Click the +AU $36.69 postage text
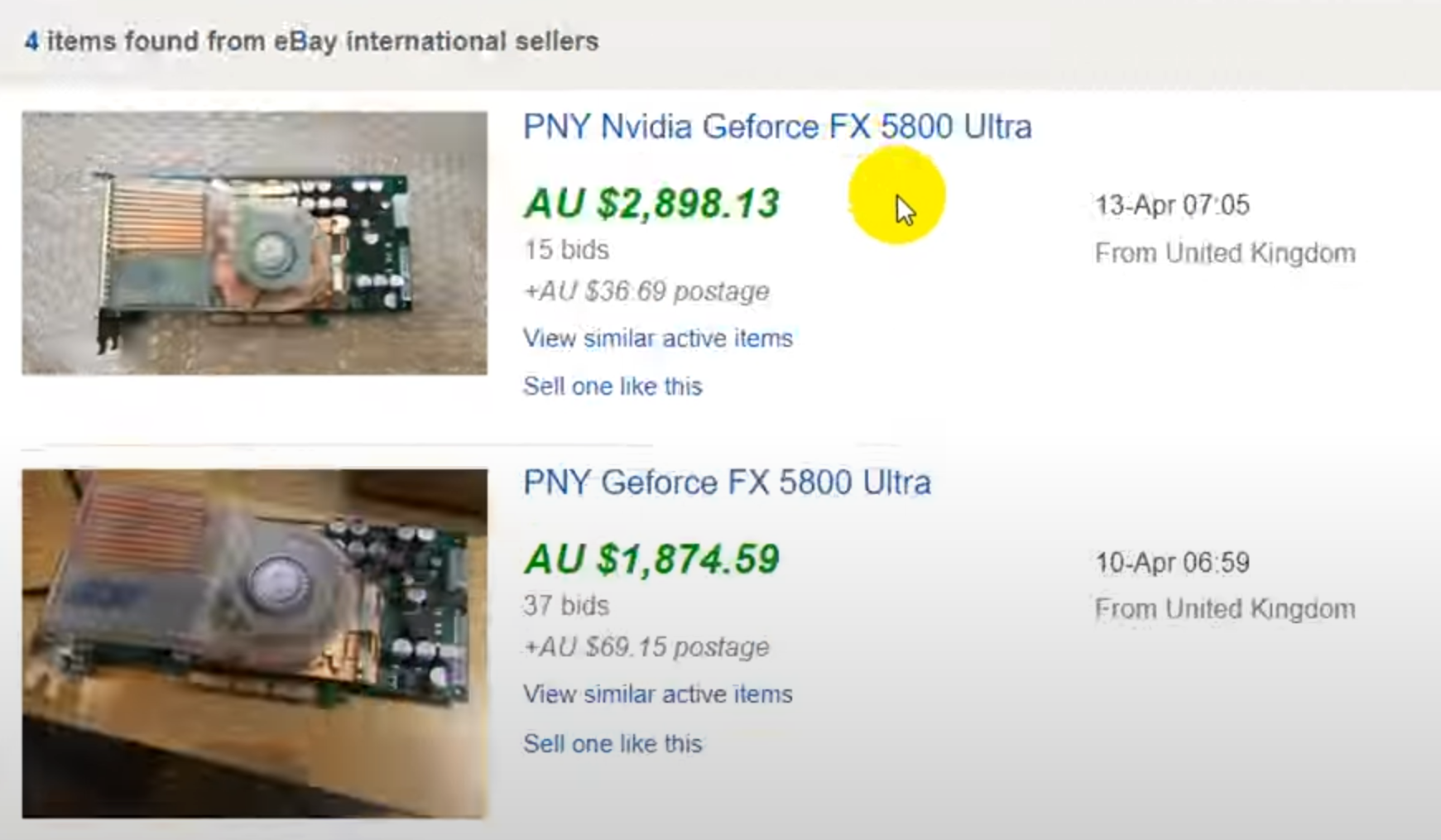1441x840 pixels. click(x=646, y=291)
